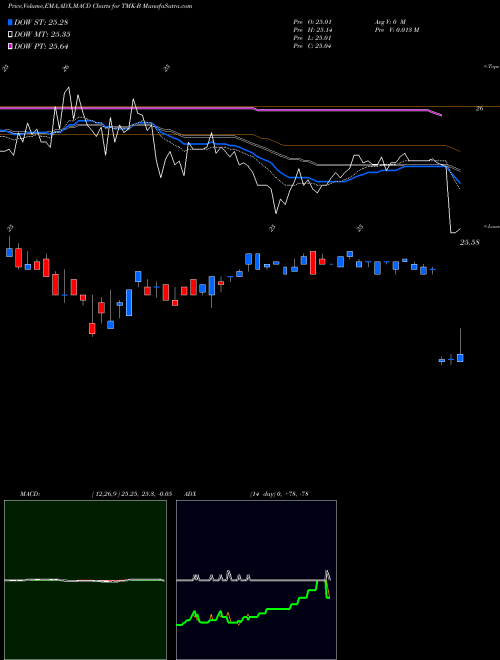Screen dimensions: 500x660
Task: Select the 'DOW ST: 25.28' legend text
Action: (x=41, y=22)
